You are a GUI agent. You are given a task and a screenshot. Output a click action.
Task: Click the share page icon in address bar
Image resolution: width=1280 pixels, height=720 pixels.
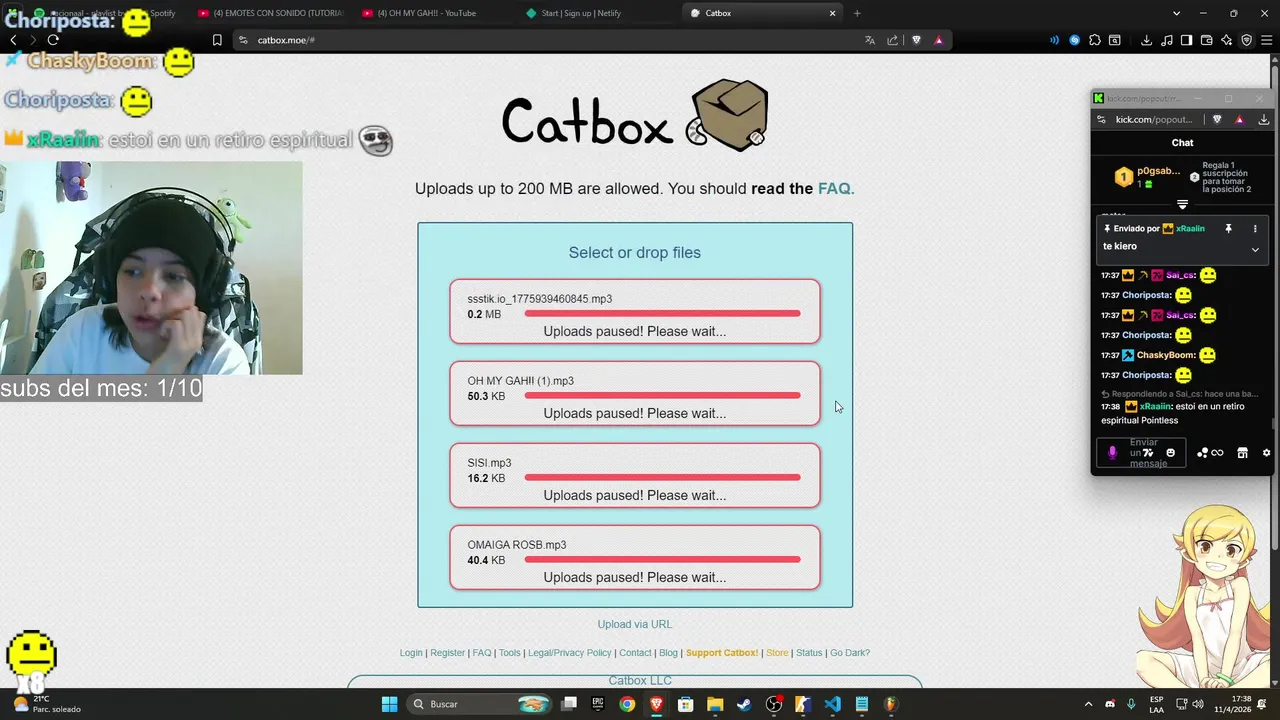pyautogui.click(x=893, y=40)
